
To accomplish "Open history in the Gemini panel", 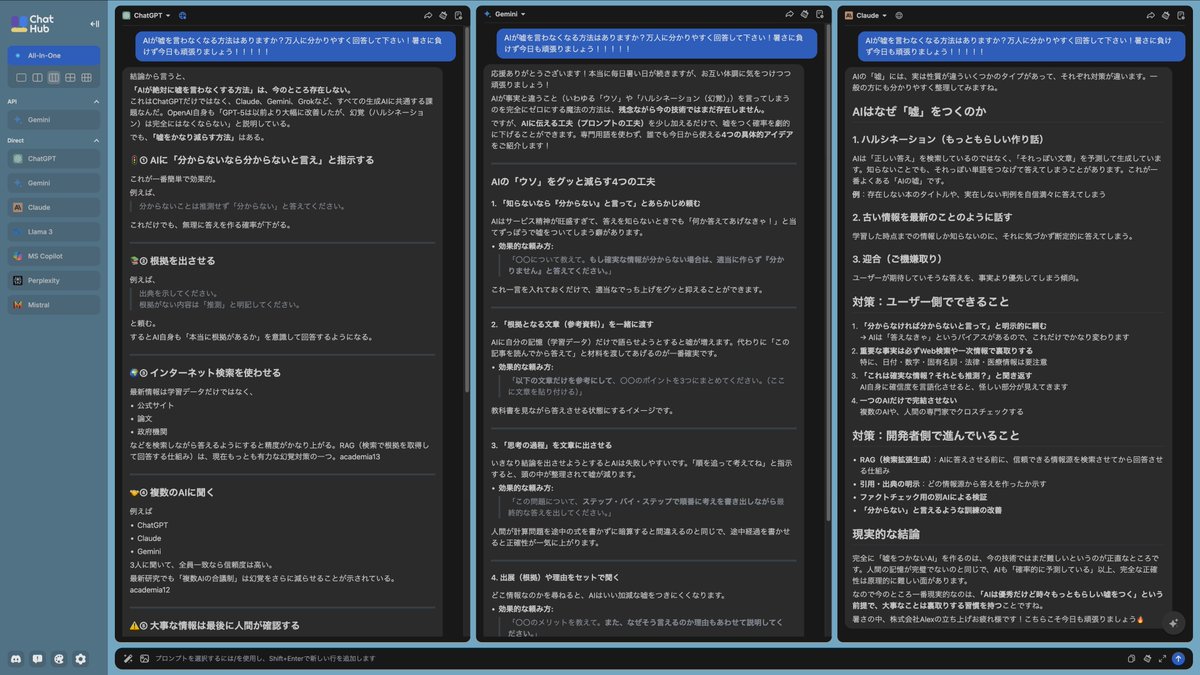I will coord(818,15).
